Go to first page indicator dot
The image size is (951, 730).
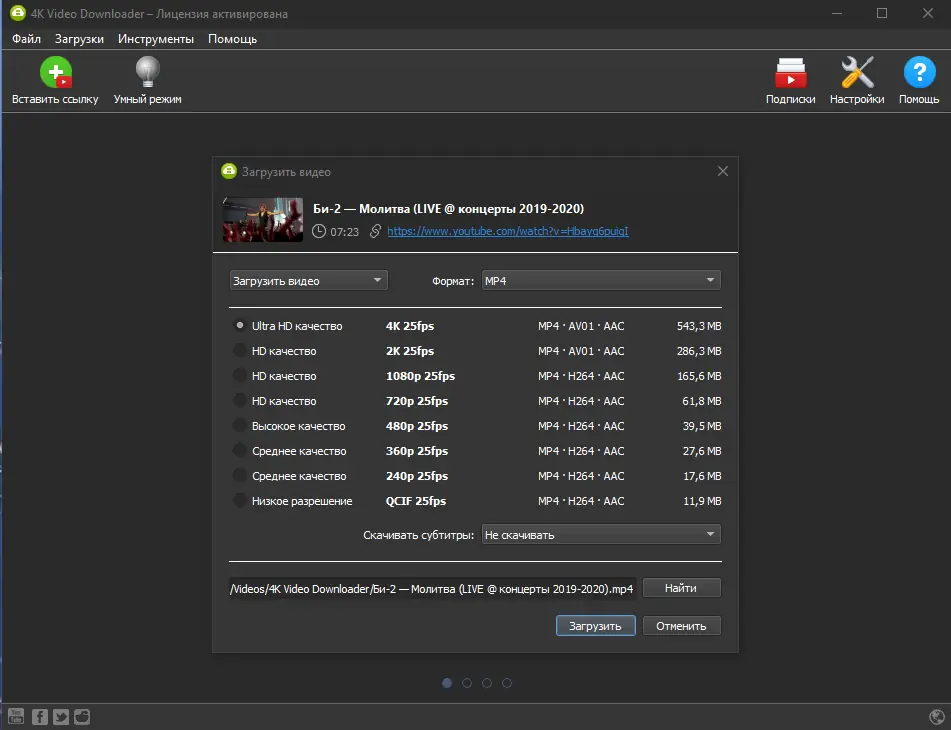[x=447, y=683]
